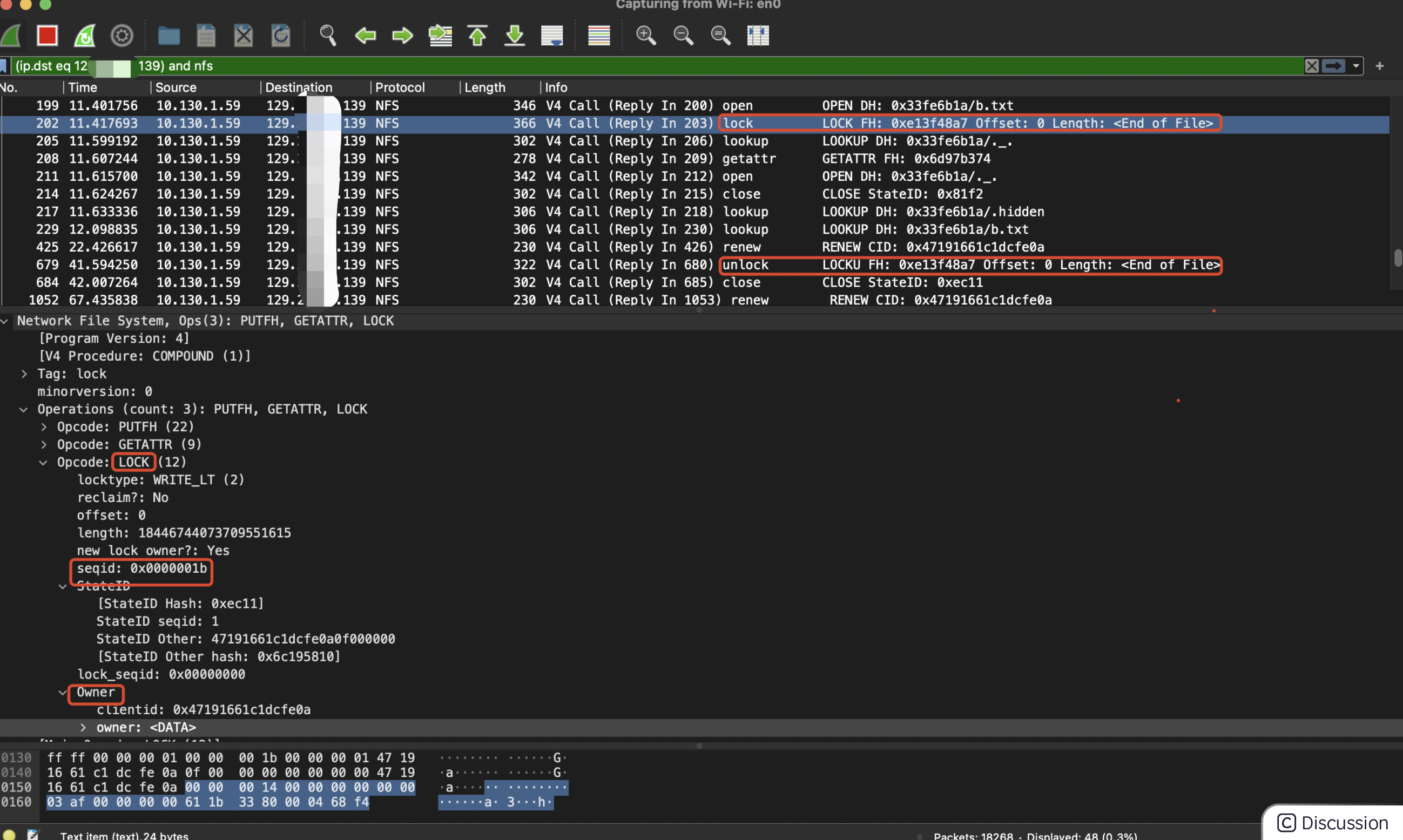Collapse the StateID node

(63, 586)
